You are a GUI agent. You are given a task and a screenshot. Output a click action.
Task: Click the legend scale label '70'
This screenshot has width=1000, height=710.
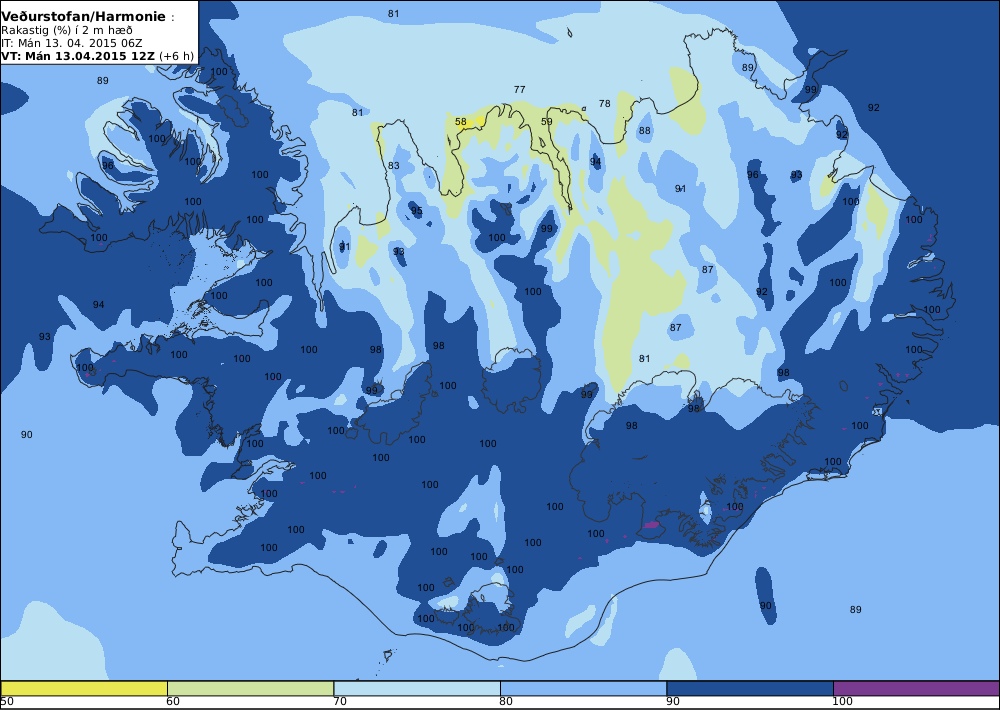(x=340, y=702)
